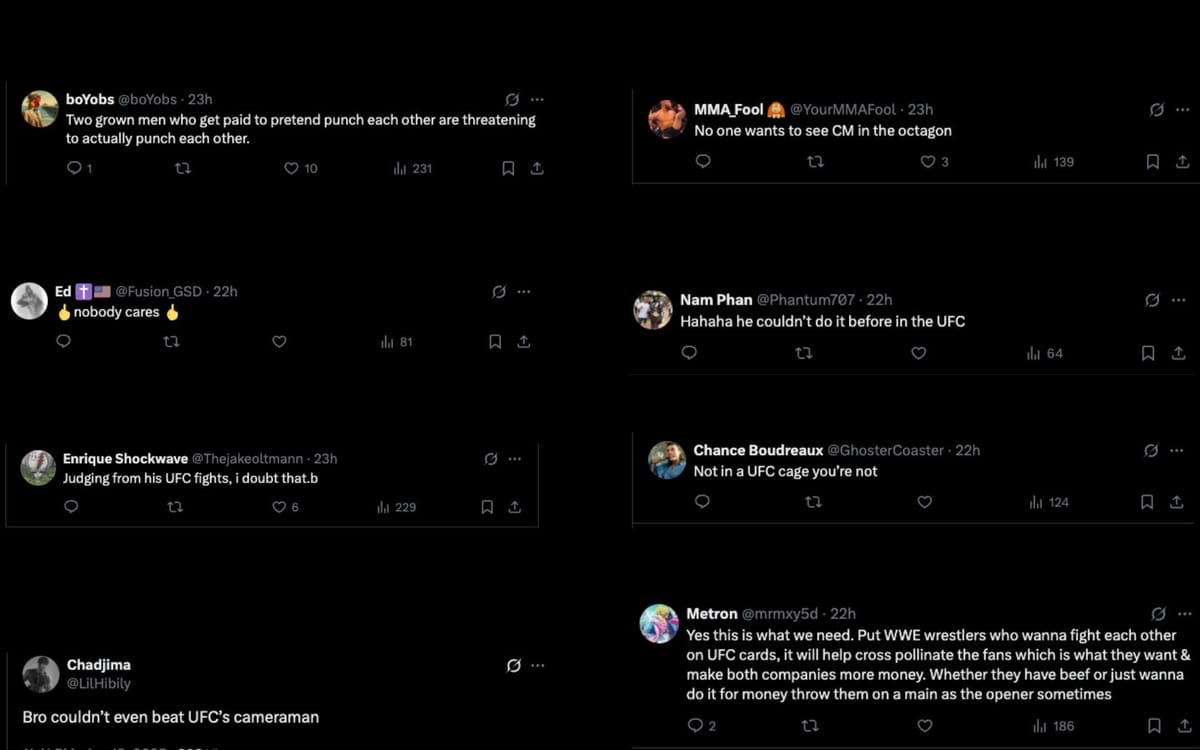Expand options for Enrique Shockwave's tweet
Viewport: 1200px width, 750px height.
pyautogui.click(x=515, y=459)
